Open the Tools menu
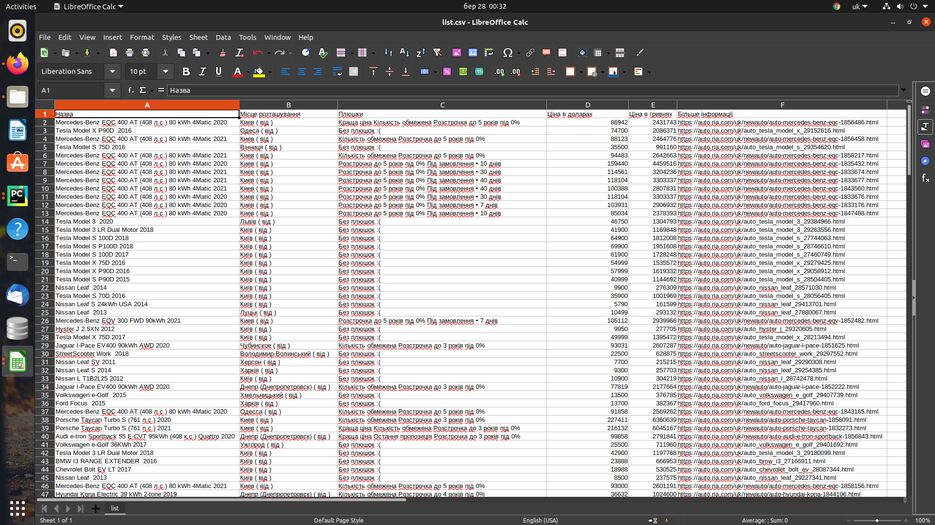The width and height of the screenshot is (935, 525). point(247,37)
